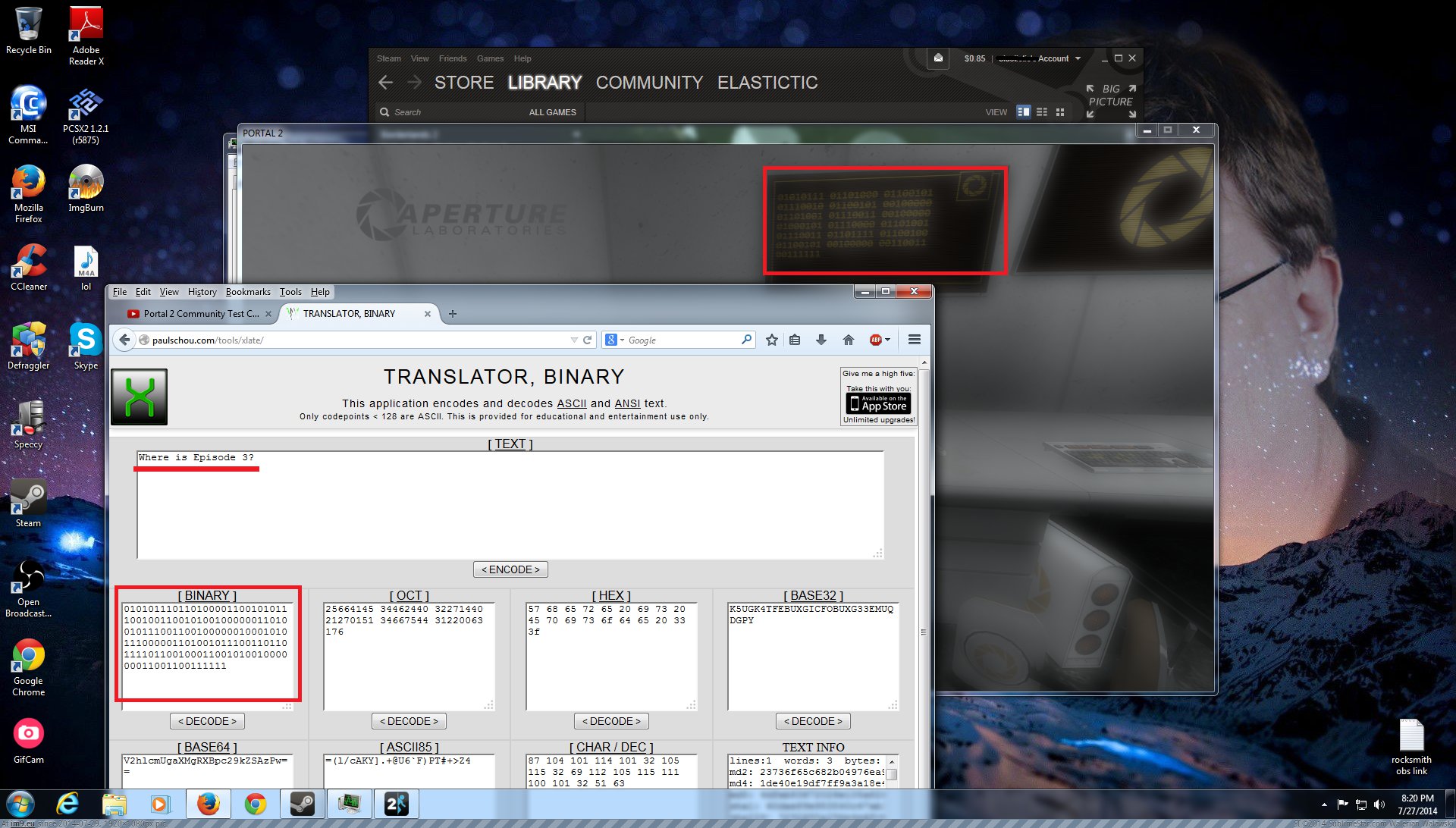Open PCSX2 1.2.1 desktop shortcut
Screen dimensions: 1456x828
point(86,114)
